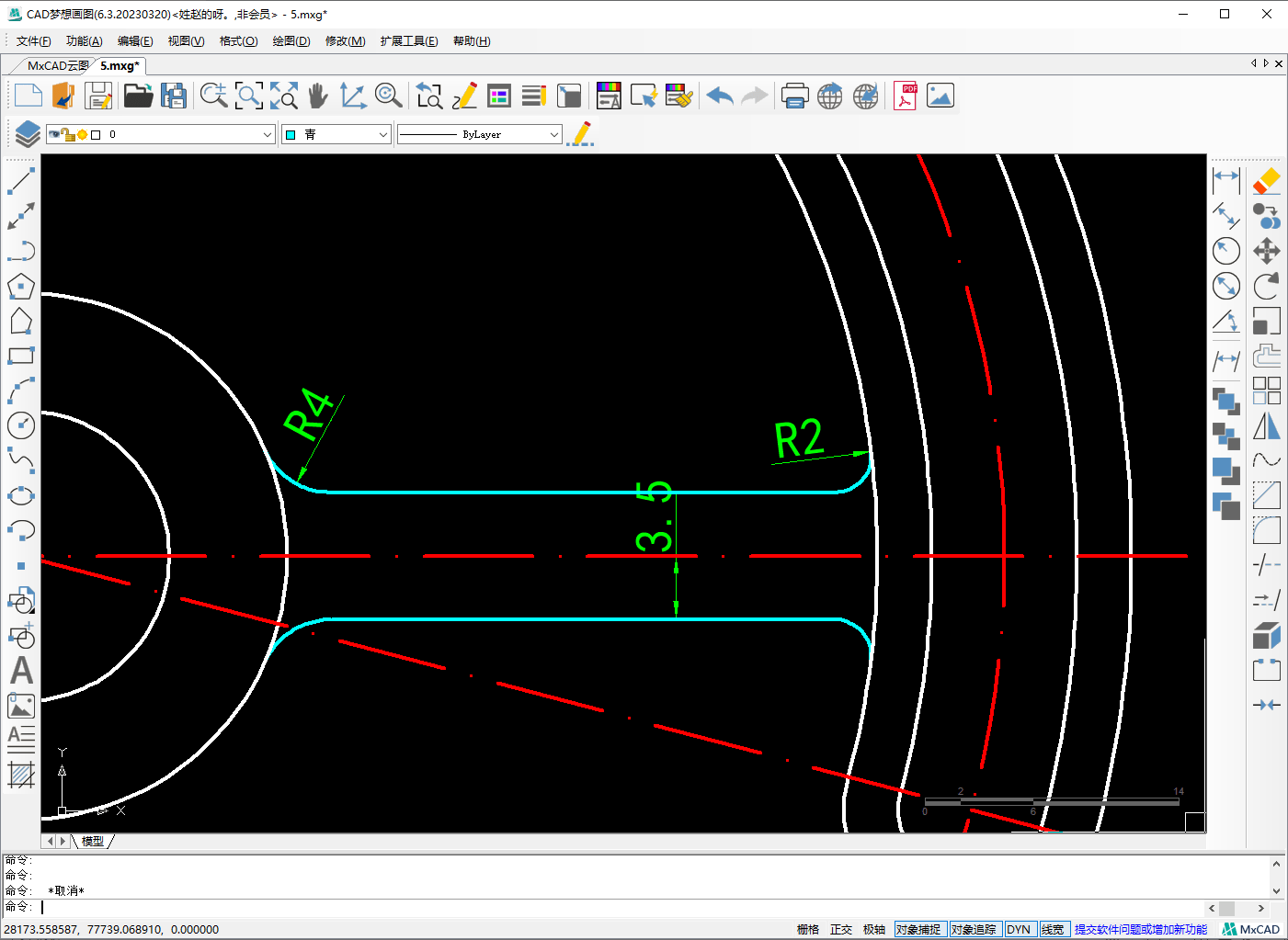Select the Eraser tool
This screenshot has height=940, width=1288.
pyautogui.click(x=1266, y=181)
